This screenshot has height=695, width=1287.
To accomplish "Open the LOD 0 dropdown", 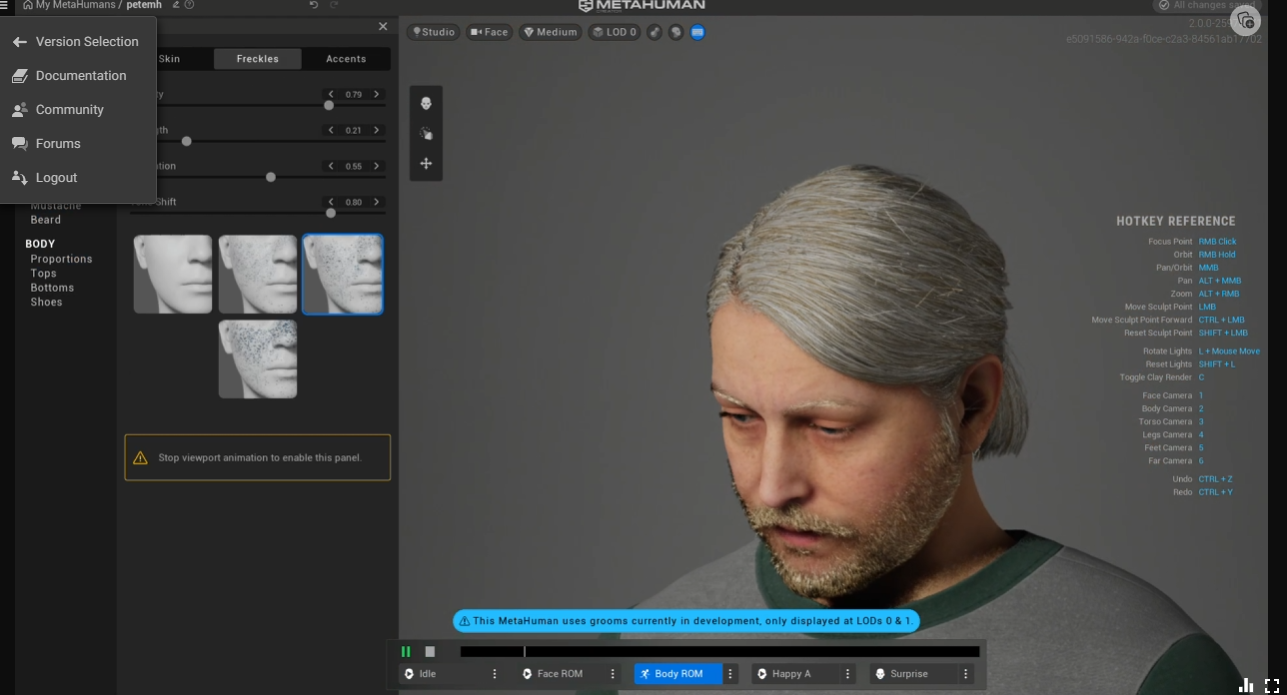I will (614, 32).
